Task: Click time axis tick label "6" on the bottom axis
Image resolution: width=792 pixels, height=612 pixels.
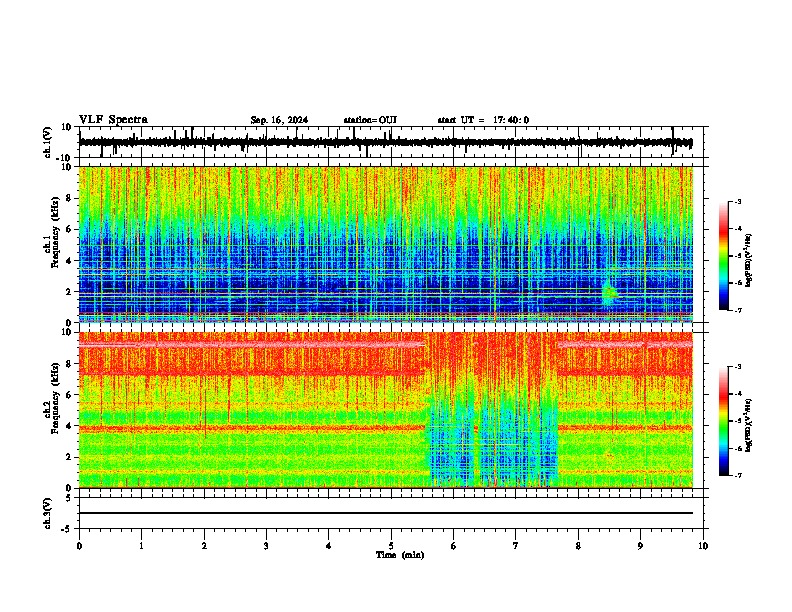Action: (x=454, y=546)
